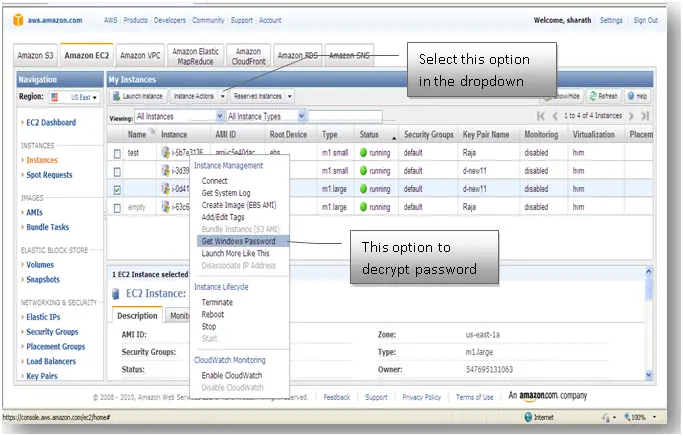
Task: Click EC2 Instance server icon in details
Action: coord(116,294)
